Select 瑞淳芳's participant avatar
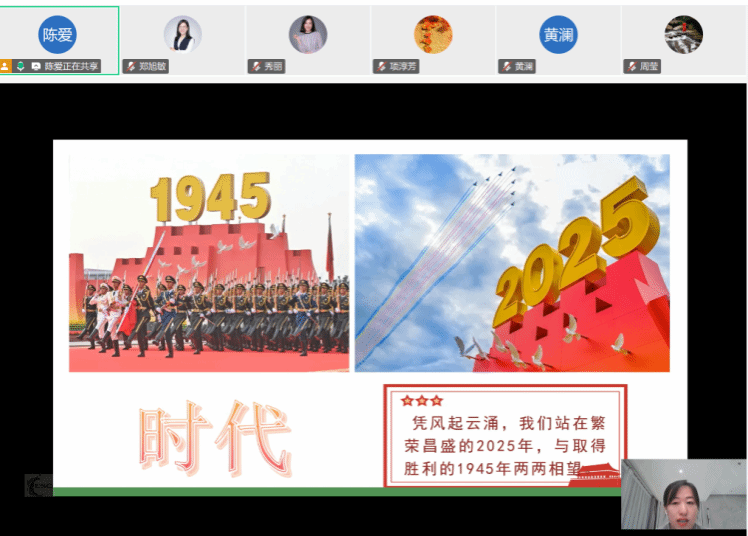This screenshot has height=536, width=748. pyautogui.click(x=433, y=34)
